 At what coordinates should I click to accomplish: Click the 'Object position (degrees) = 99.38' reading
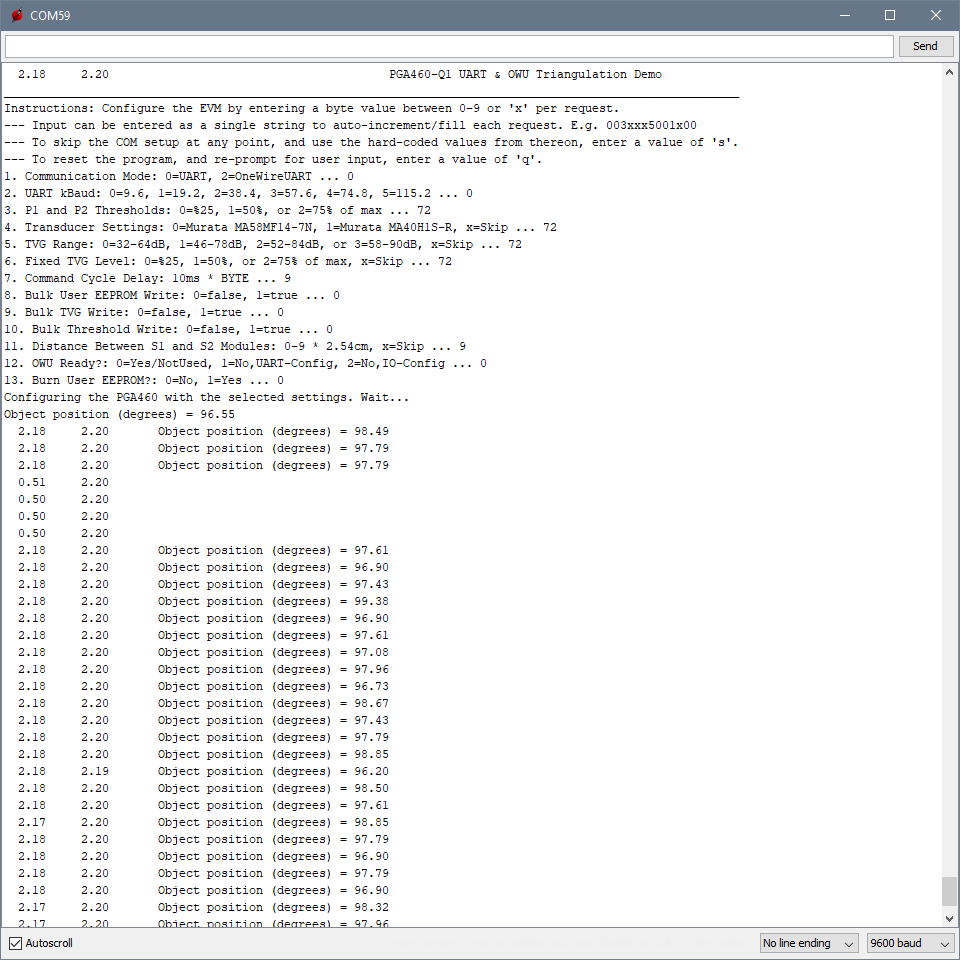point(273,602)
